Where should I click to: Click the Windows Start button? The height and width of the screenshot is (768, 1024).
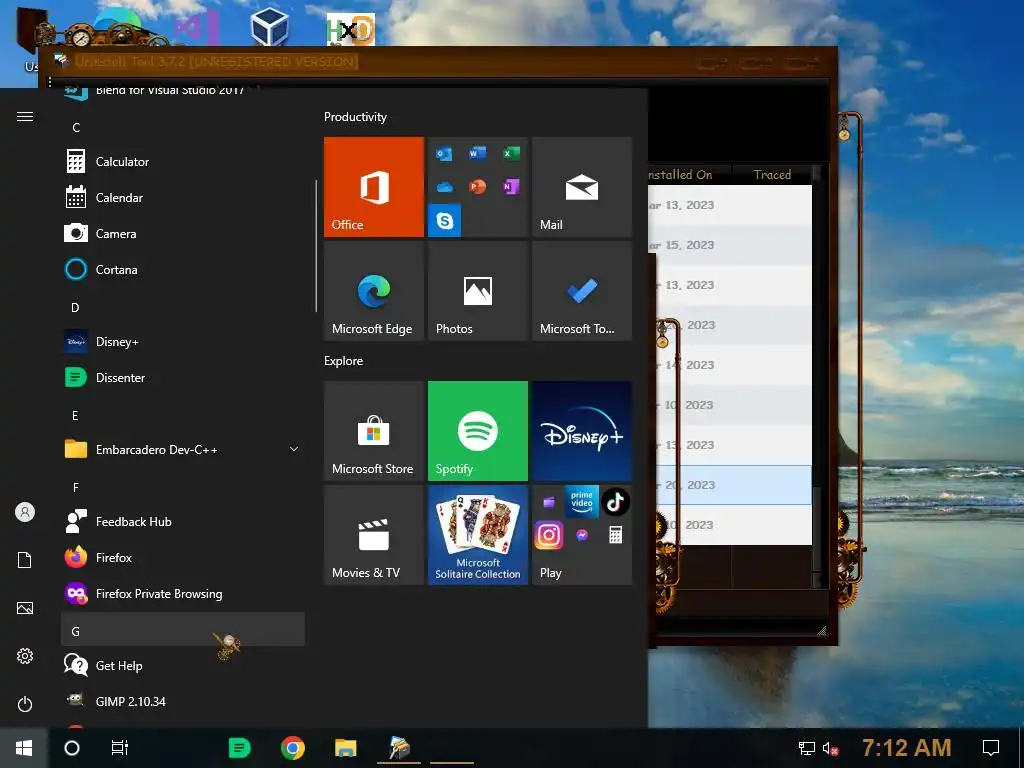pos(24,748)
